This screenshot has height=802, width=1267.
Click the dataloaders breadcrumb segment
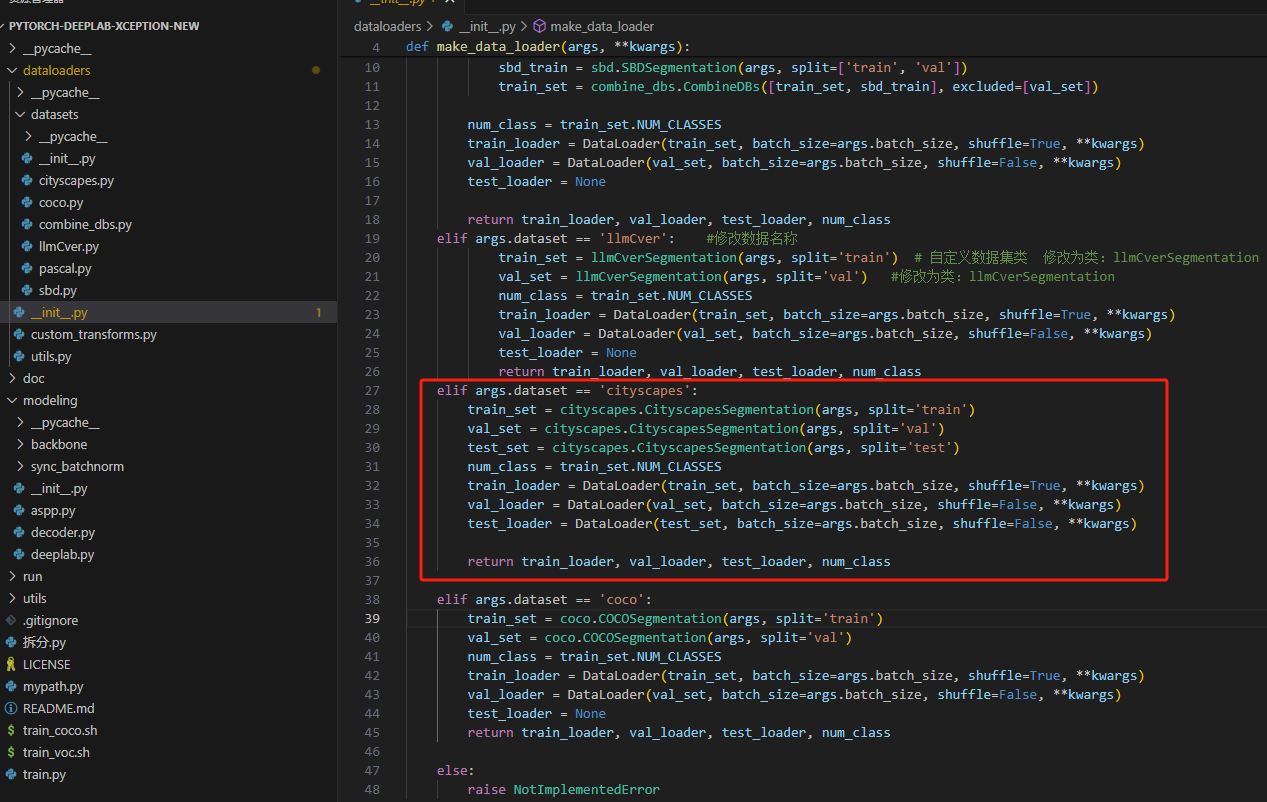(388, 27)
